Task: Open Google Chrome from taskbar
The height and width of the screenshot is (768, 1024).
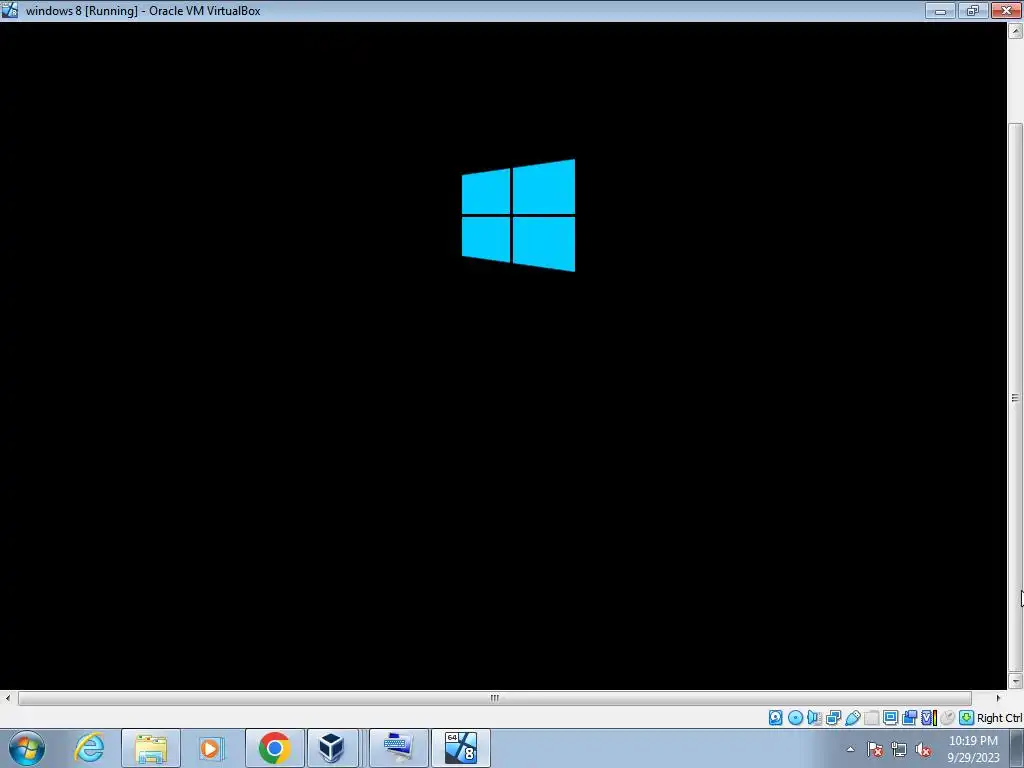Action: (274, 748)
